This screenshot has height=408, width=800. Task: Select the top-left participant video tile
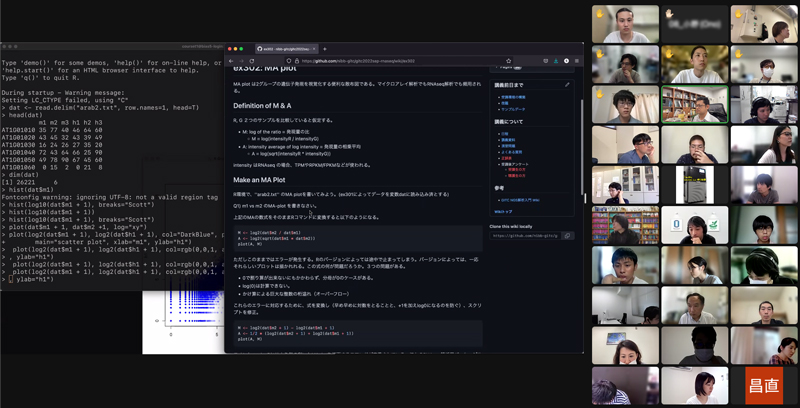(x=624, y=24)
